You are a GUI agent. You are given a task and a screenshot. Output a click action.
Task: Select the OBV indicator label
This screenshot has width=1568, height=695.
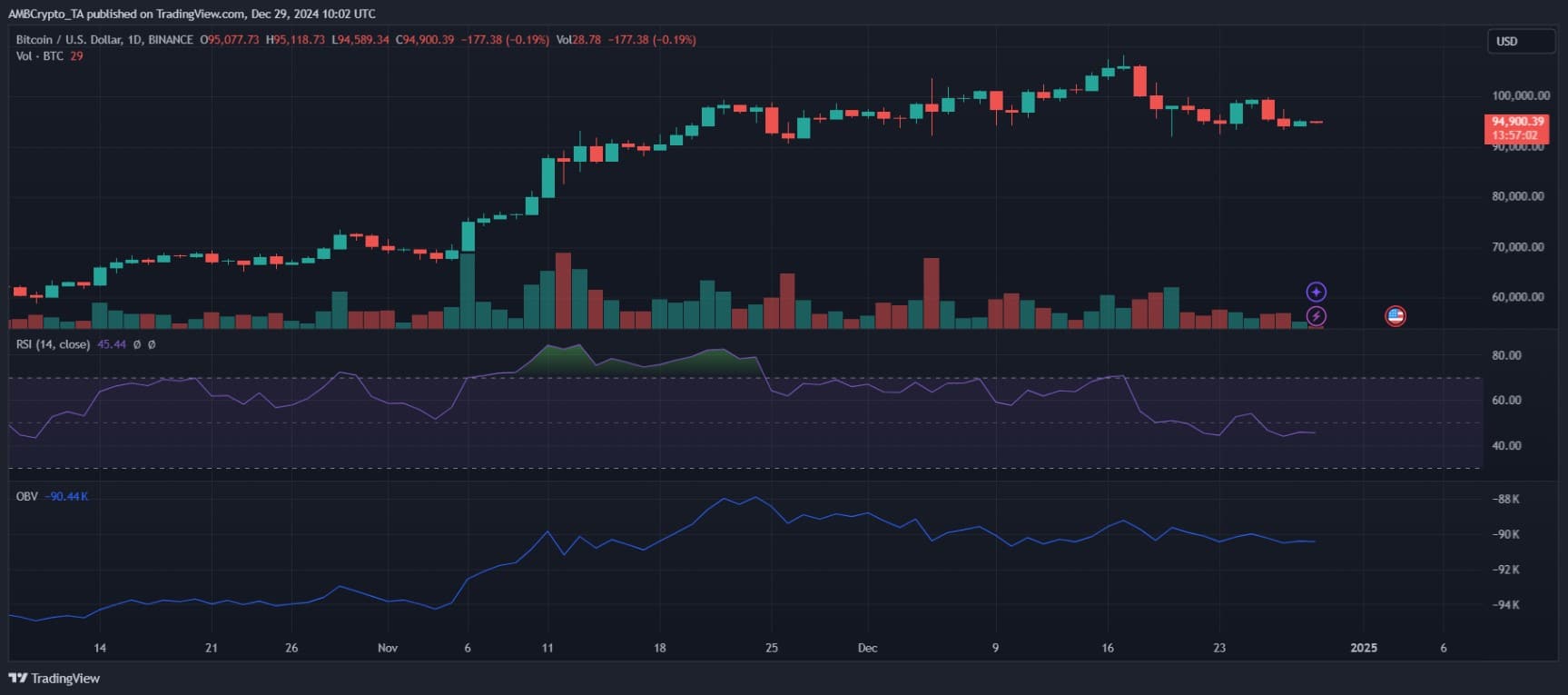[27, 496]
